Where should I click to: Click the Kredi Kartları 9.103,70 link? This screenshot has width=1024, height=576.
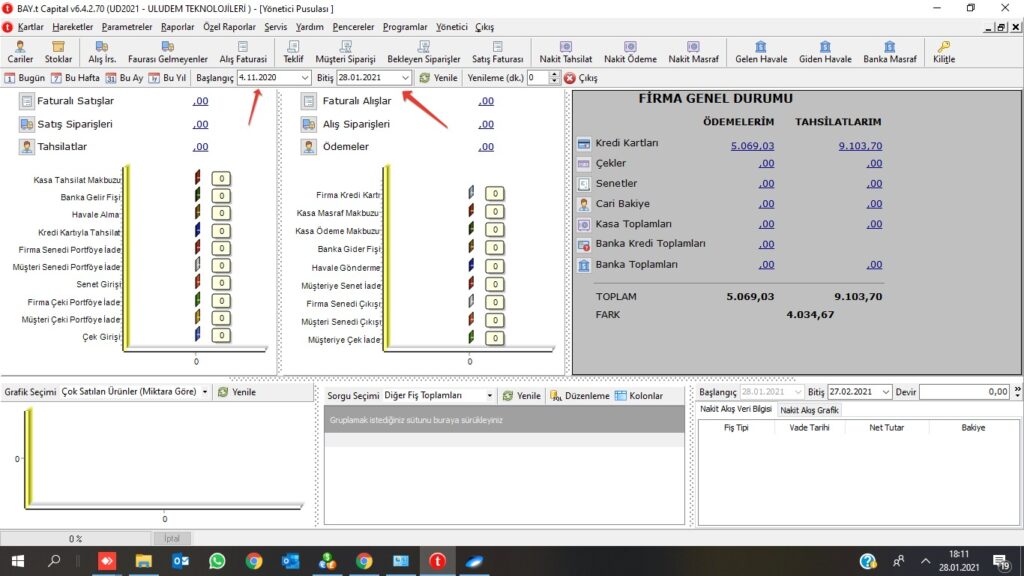(x=860, y=146)
